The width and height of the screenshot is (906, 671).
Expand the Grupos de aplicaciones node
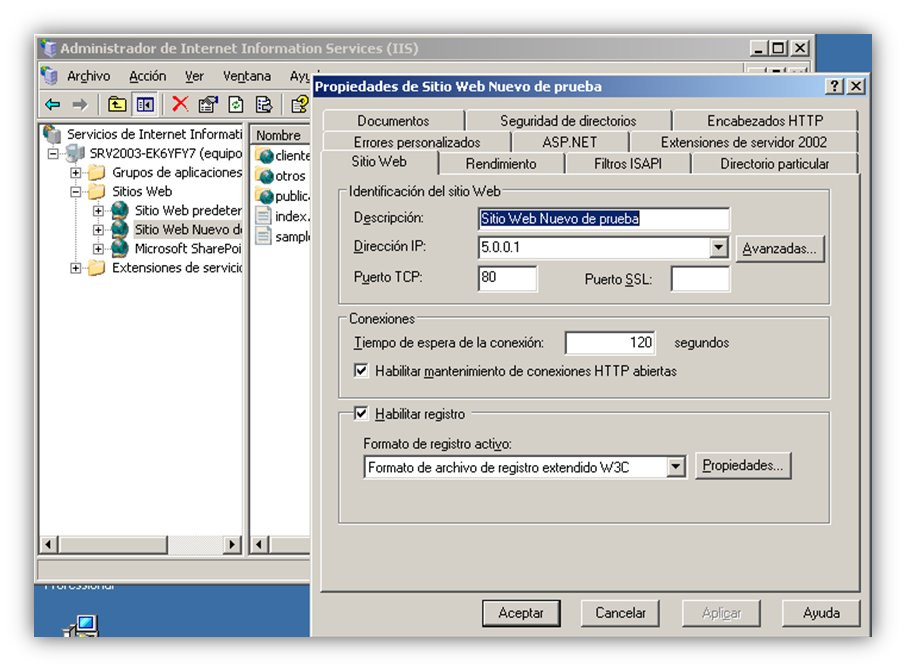tap(76, 172)
